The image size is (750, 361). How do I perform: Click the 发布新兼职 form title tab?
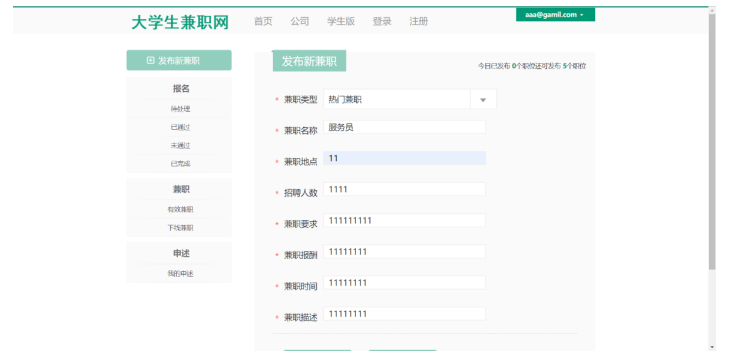pyautogui.click(x=309, y=61)
